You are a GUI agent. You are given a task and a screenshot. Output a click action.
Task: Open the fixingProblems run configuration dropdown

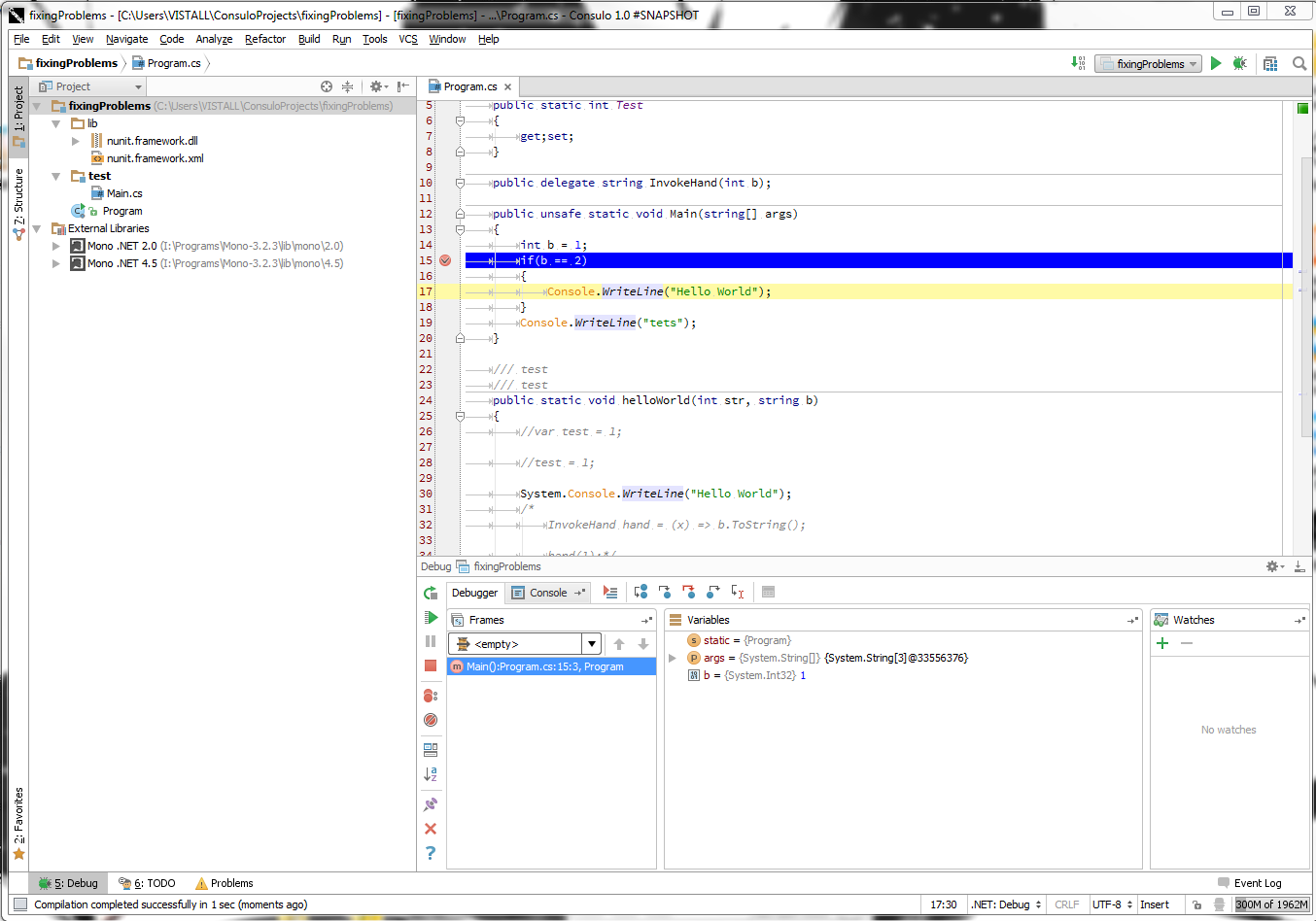tap(1148, 63)
